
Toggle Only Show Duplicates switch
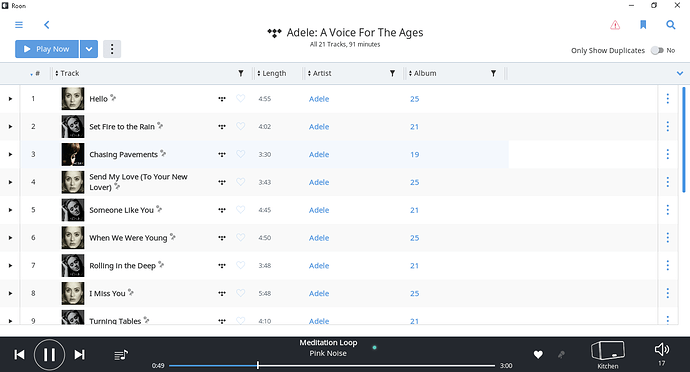(x=657, y=51)
